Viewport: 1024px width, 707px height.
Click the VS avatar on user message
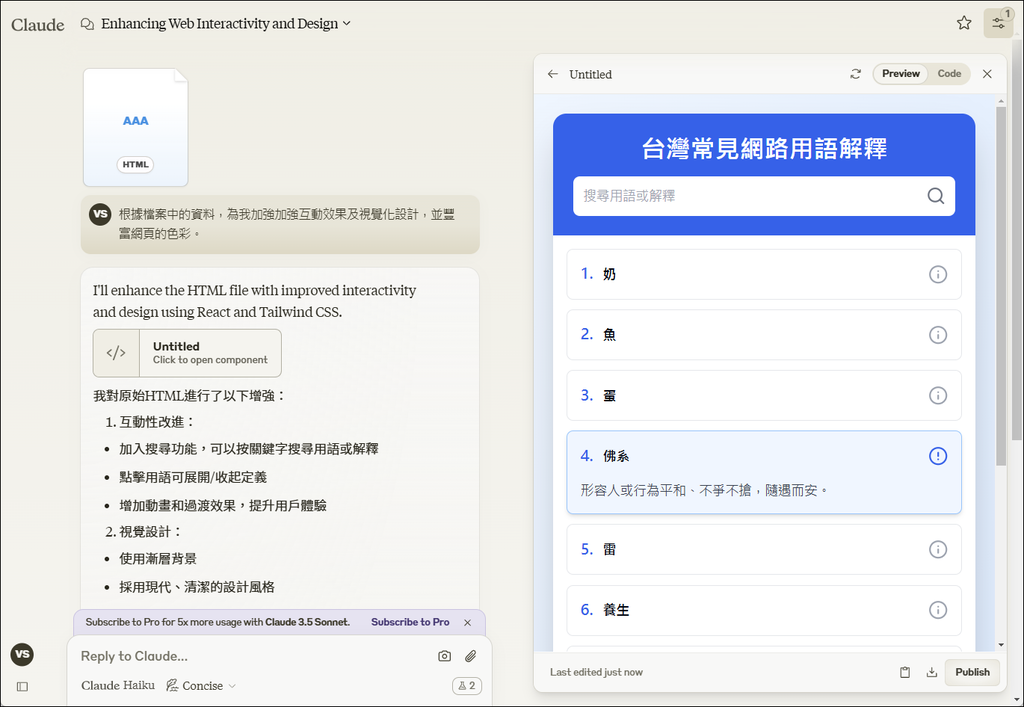click(100, 213)
